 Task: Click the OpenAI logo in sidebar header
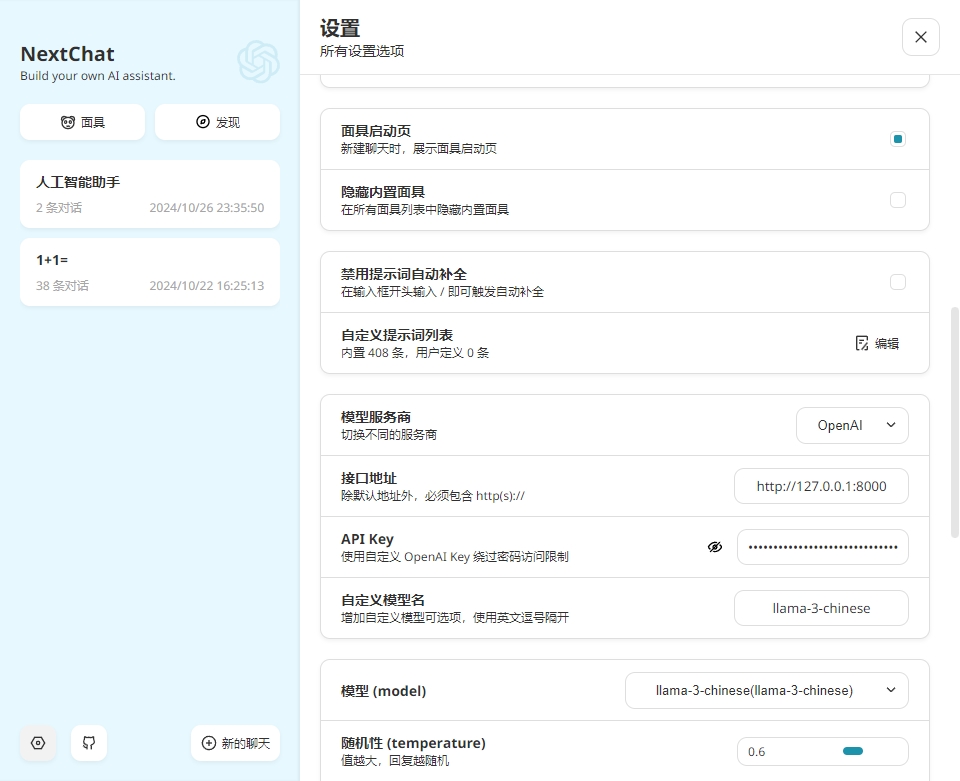(x=258, y=62)
